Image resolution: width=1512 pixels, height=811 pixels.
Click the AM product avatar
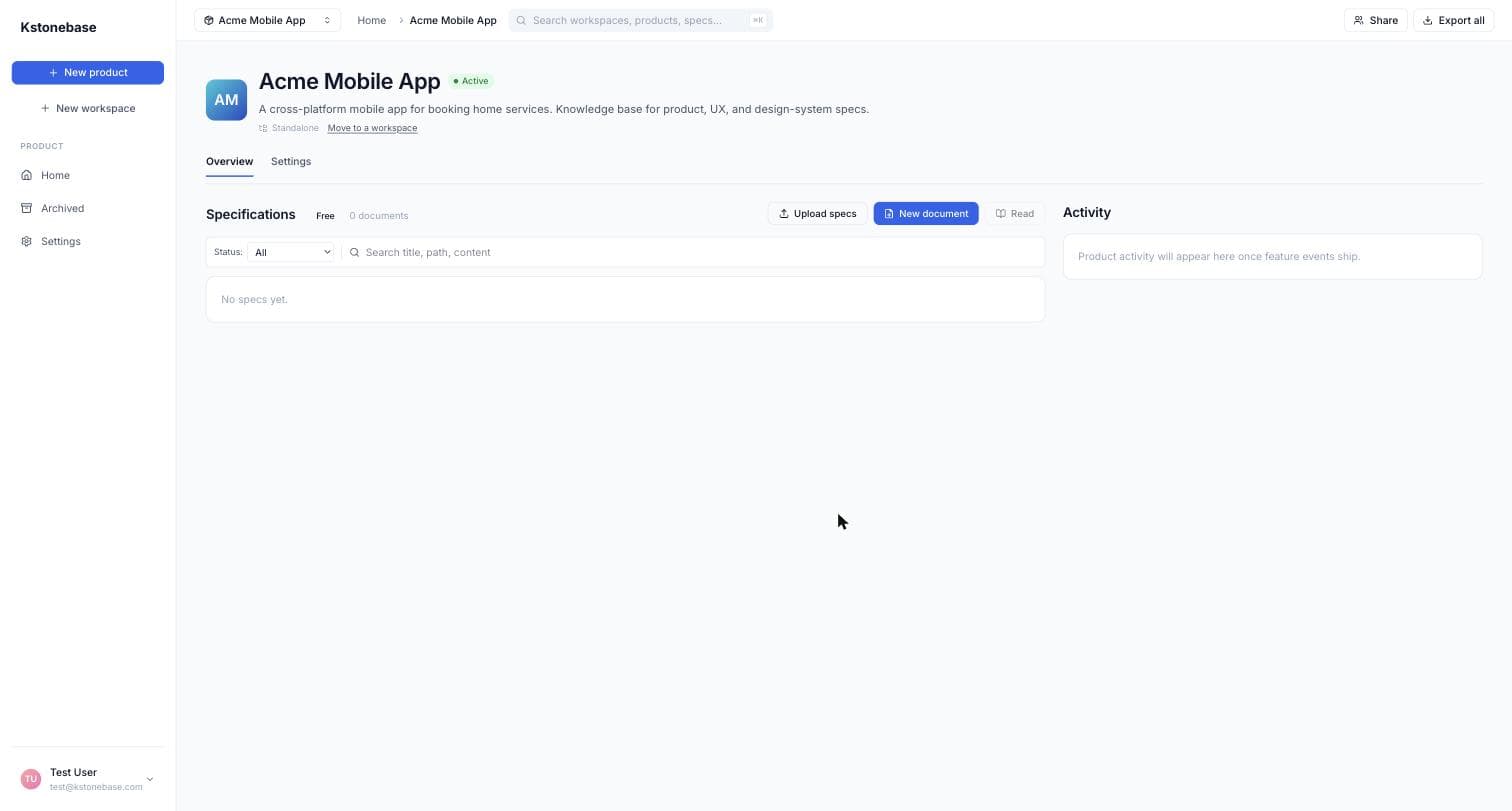click(226, 100)
